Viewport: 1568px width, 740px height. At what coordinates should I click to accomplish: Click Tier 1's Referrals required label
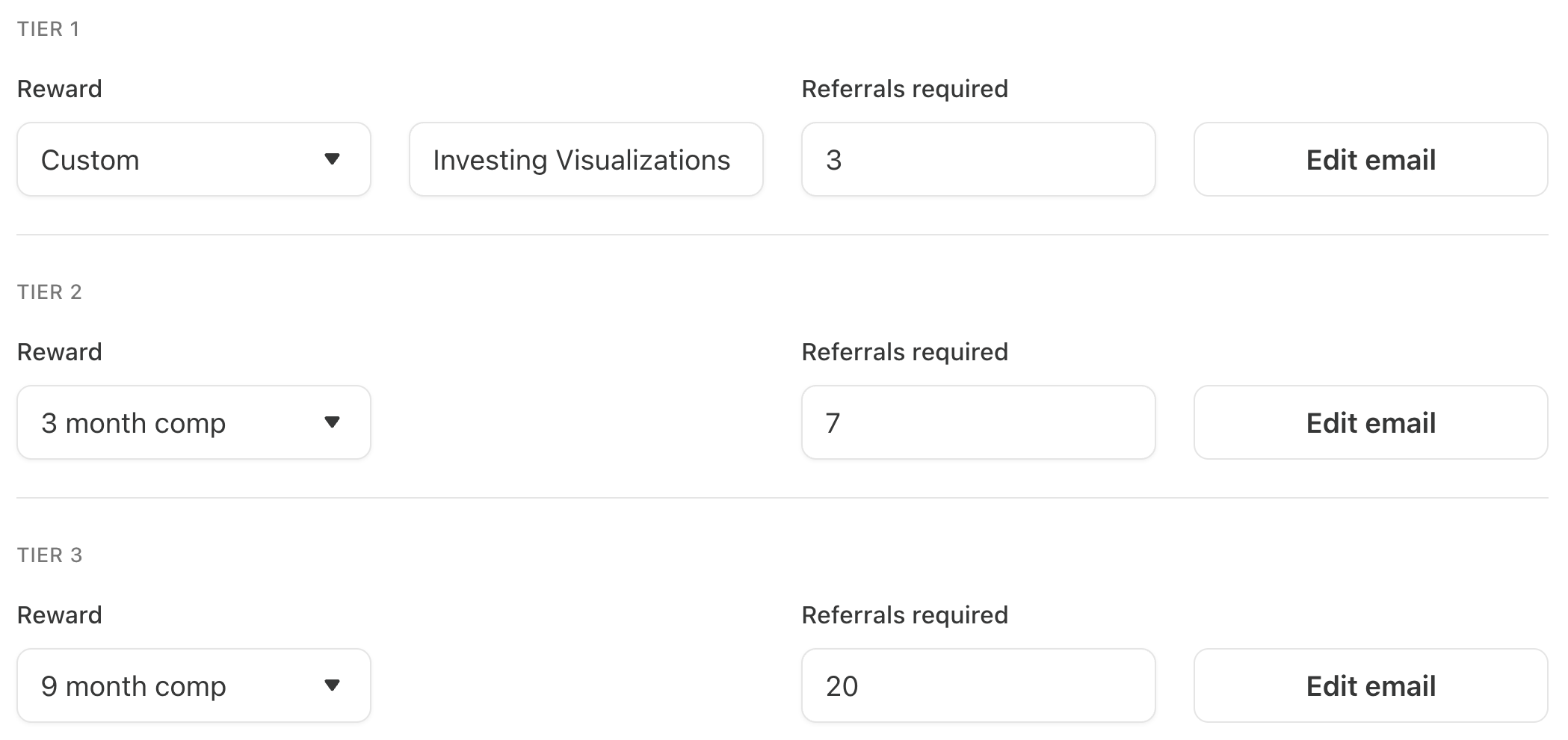pos(905,89)
